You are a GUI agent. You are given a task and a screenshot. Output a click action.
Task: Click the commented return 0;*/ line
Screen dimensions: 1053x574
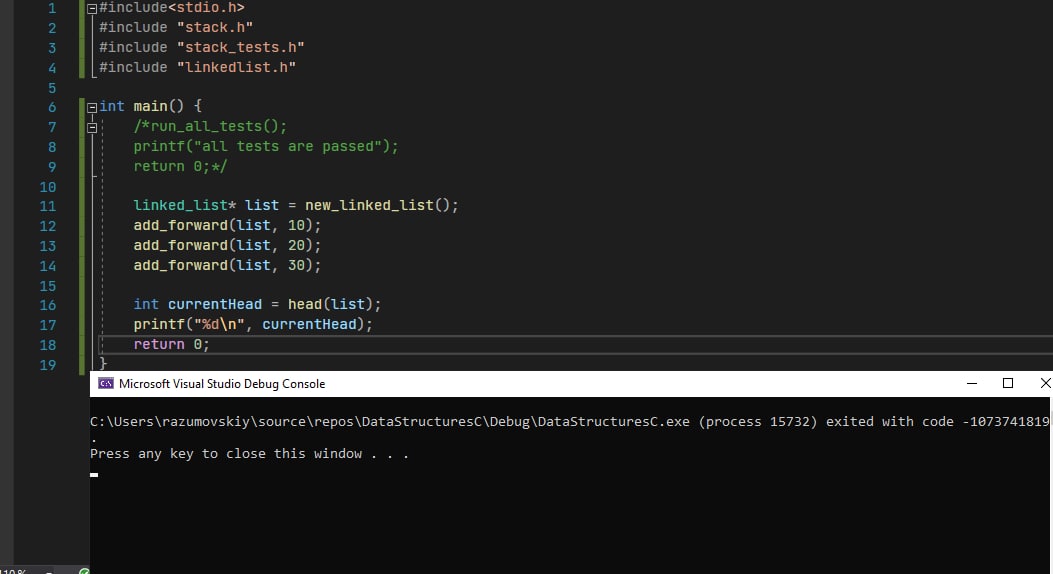point(180,166)
